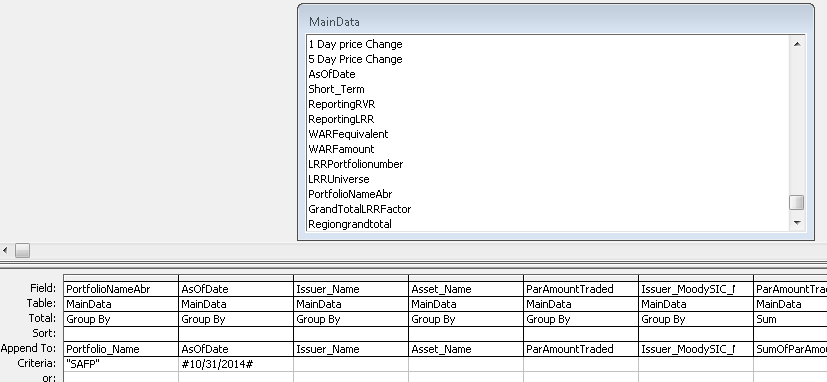The width and height of the screenshot is (827, 382).
Task: Click the field list vertical scrollbar thumb
Action: coord(796,202)
